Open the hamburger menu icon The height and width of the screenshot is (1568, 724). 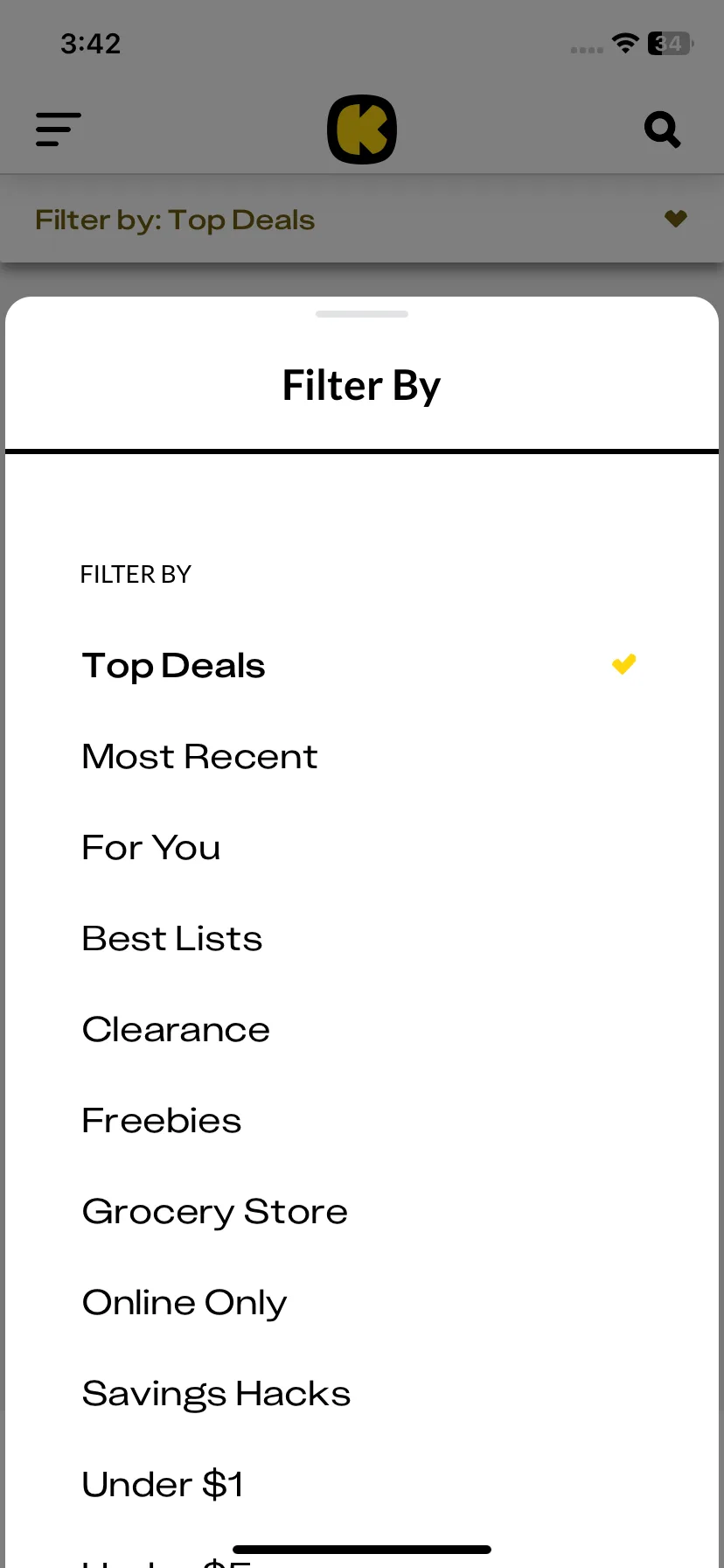(x=58, y=129)
